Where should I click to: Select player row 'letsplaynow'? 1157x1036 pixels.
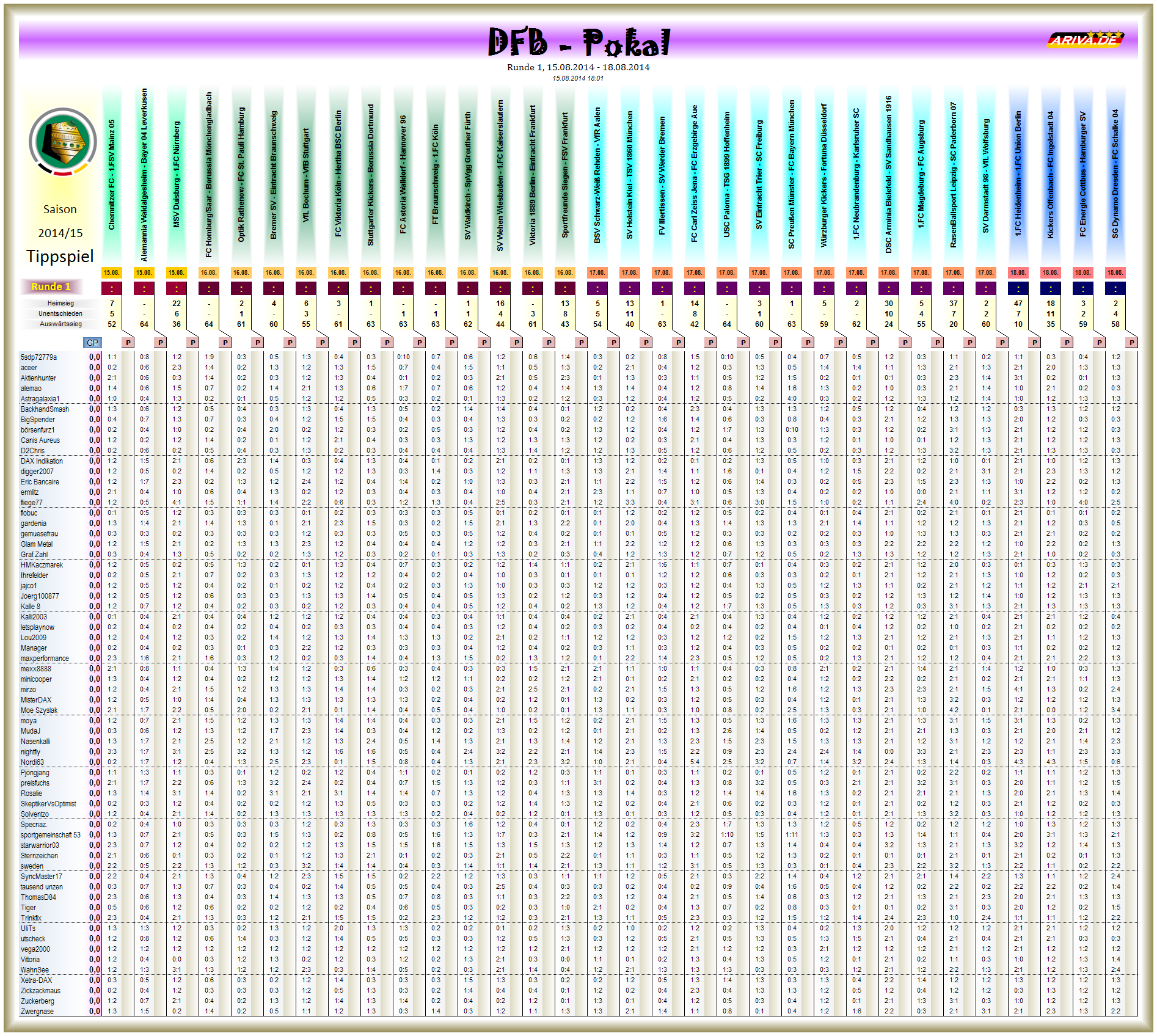pos(578,627)
